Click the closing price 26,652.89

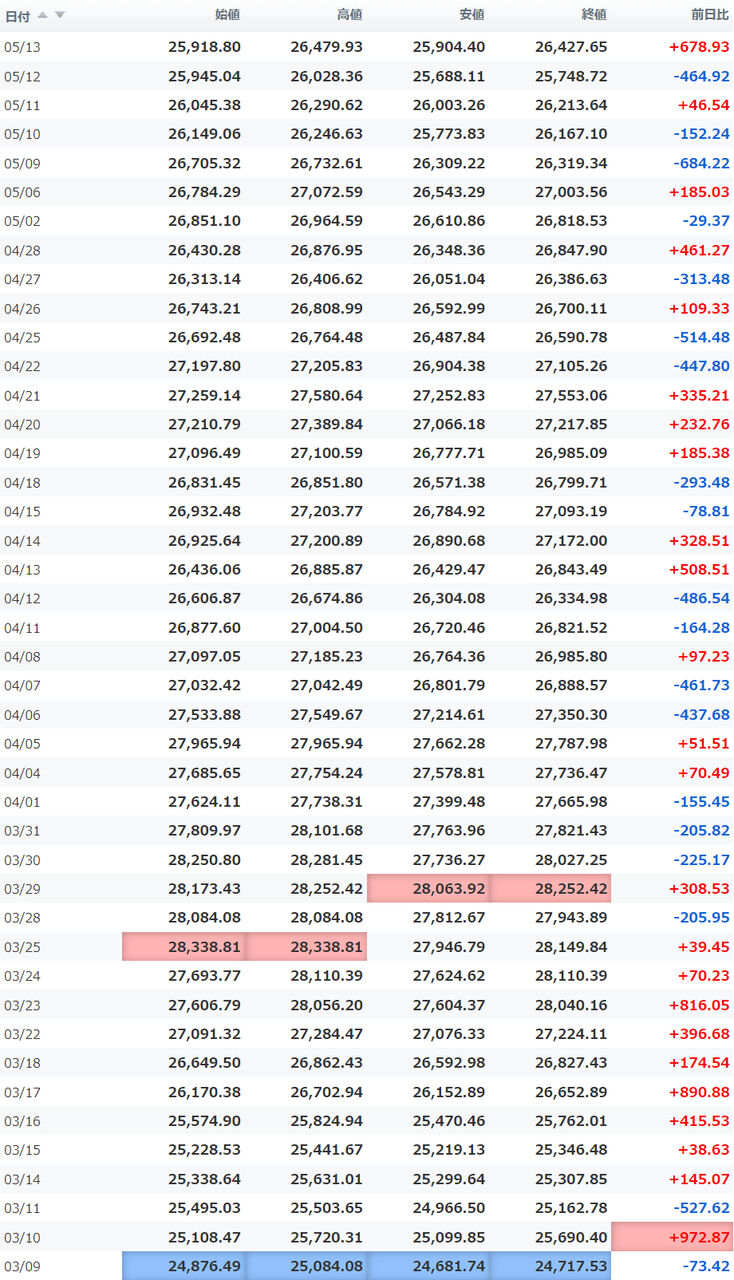[570, 1091]
